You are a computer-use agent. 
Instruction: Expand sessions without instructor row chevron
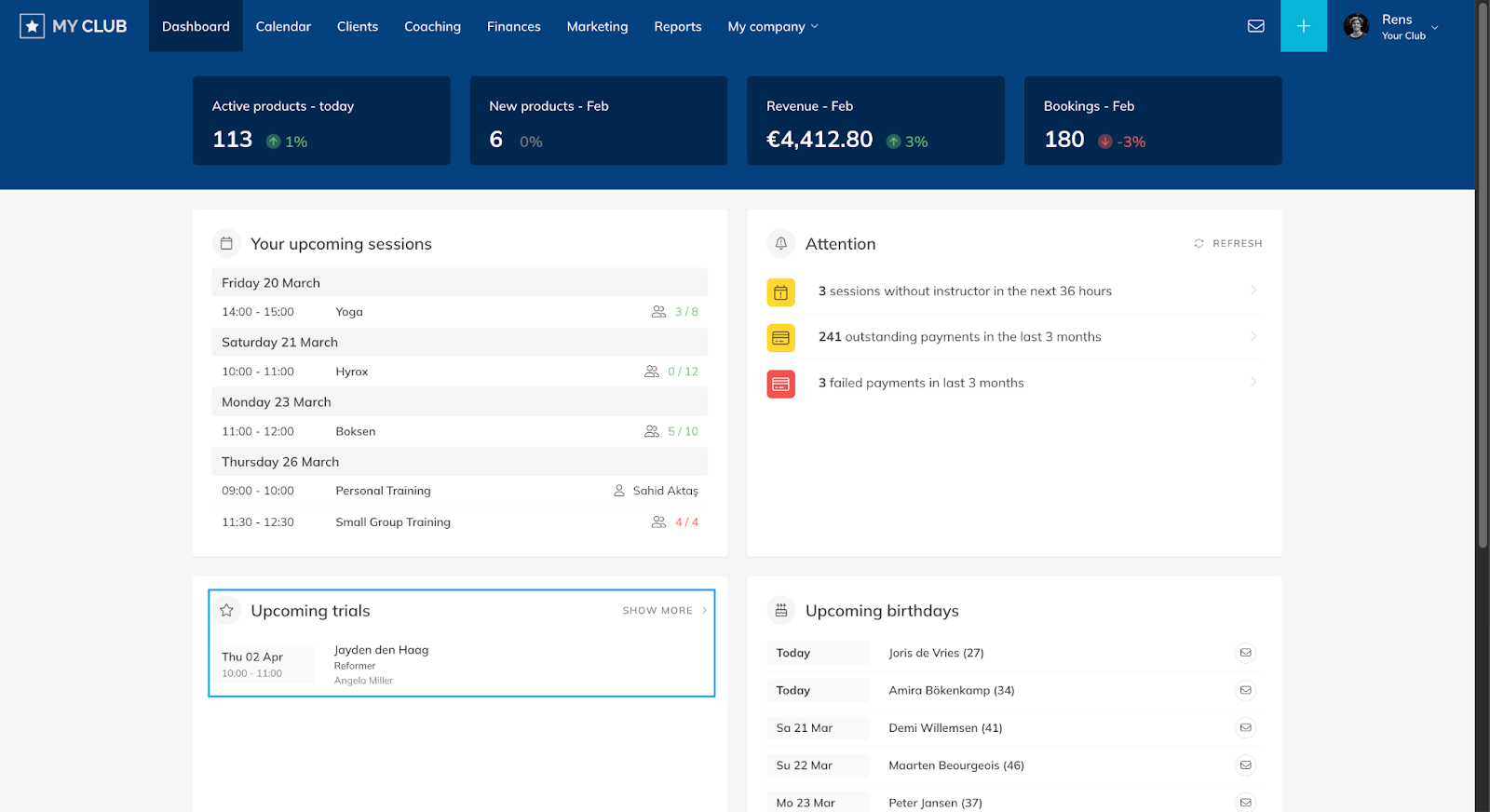pyautogui.click(x=1253, y=291)
